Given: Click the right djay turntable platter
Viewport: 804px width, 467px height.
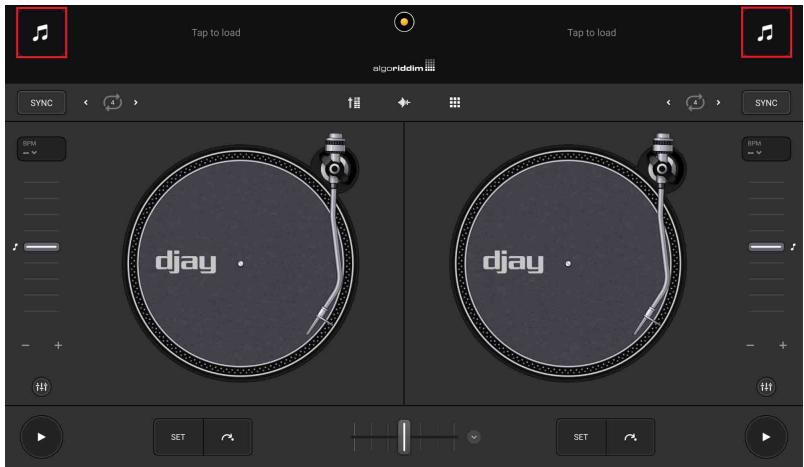Looking at the screenshot, I should coord(568,263).
